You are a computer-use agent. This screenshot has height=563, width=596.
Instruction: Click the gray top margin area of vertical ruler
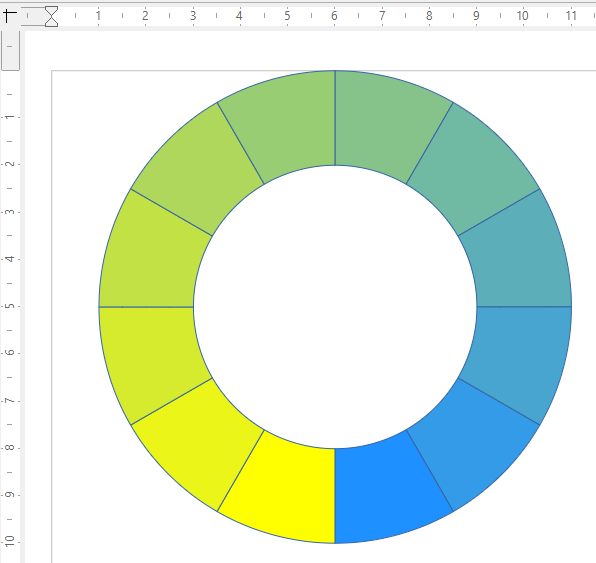tap(10, 50)
